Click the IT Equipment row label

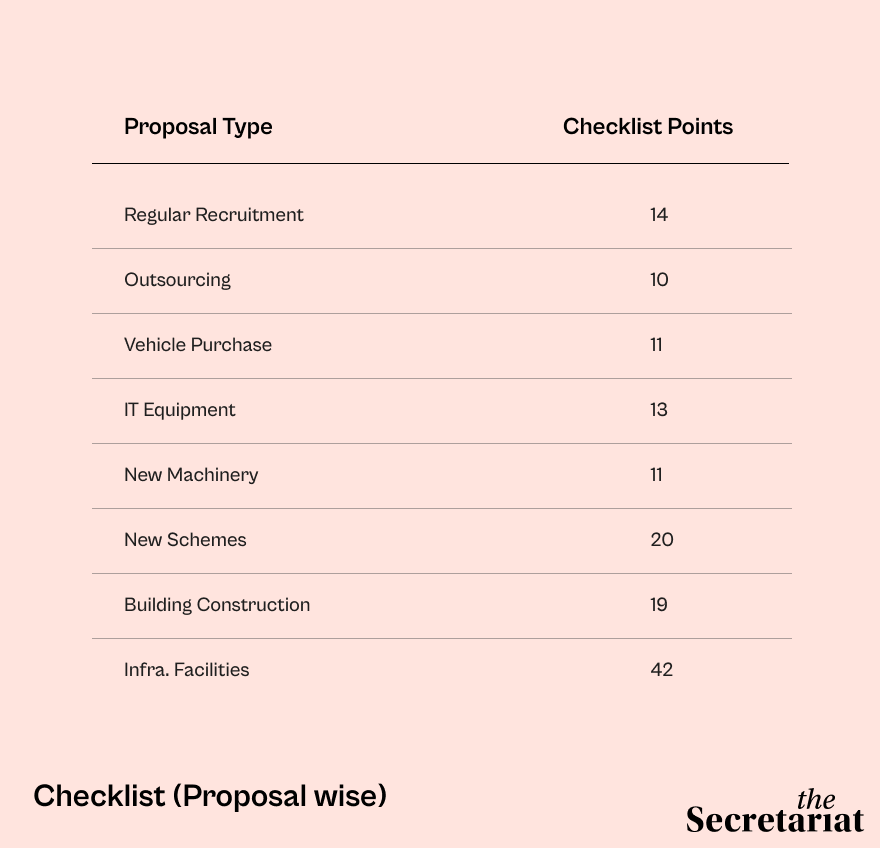click(179, 410)
